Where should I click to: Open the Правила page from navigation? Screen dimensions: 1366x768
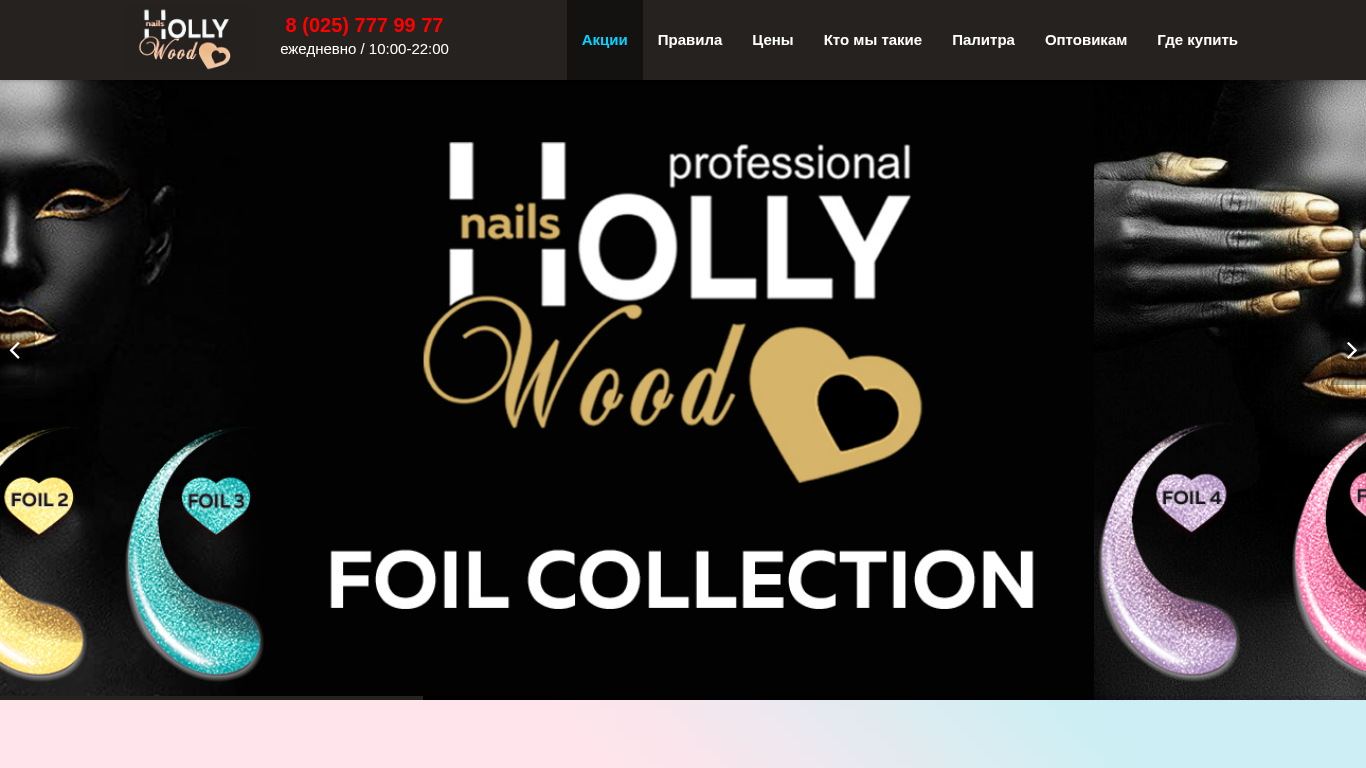(690, 40)
